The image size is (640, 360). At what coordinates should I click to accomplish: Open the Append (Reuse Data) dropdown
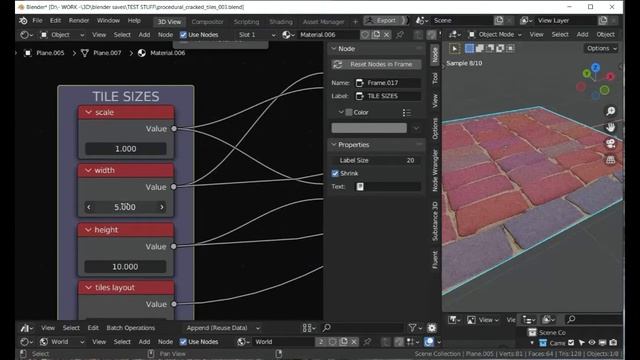222,328
